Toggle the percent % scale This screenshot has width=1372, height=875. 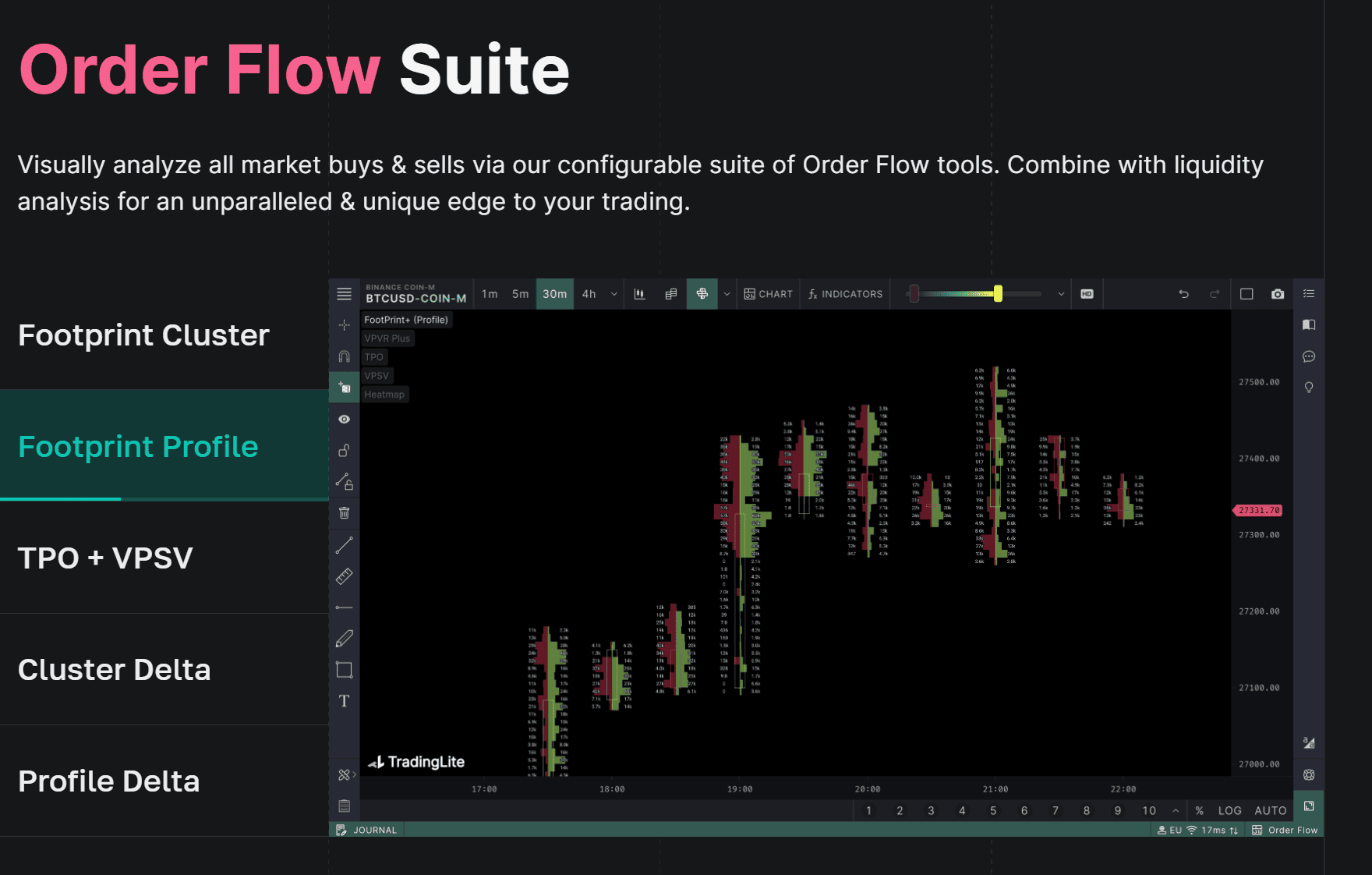pyautogui.click(x=1199, y=810)
